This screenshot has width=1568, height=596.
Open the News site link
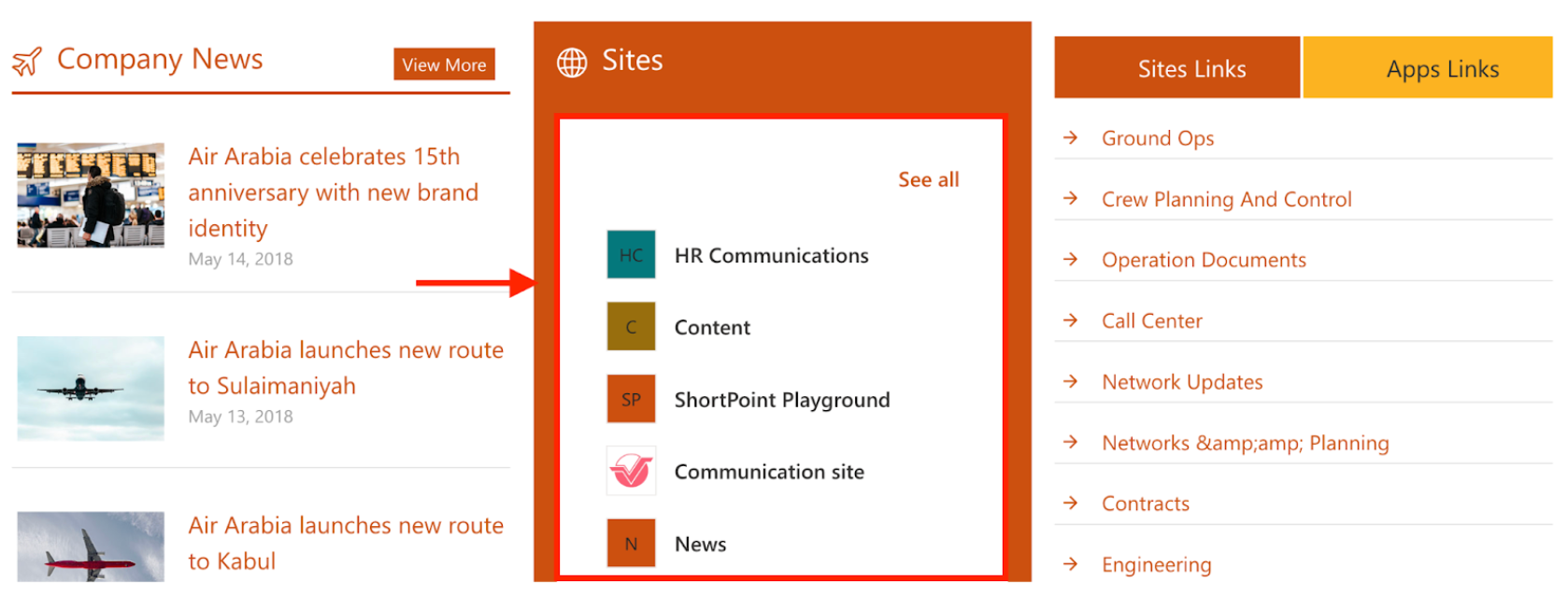700,544
